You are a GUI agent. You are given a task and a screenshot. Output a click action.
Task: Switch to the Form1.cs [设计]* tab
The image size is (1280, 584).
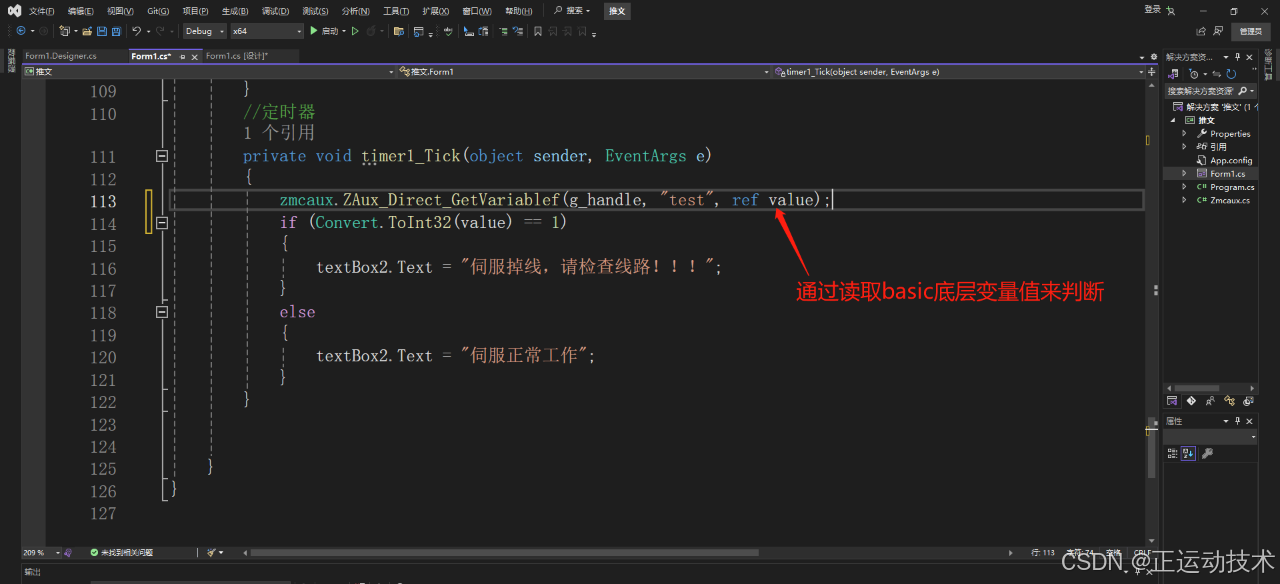237,56
